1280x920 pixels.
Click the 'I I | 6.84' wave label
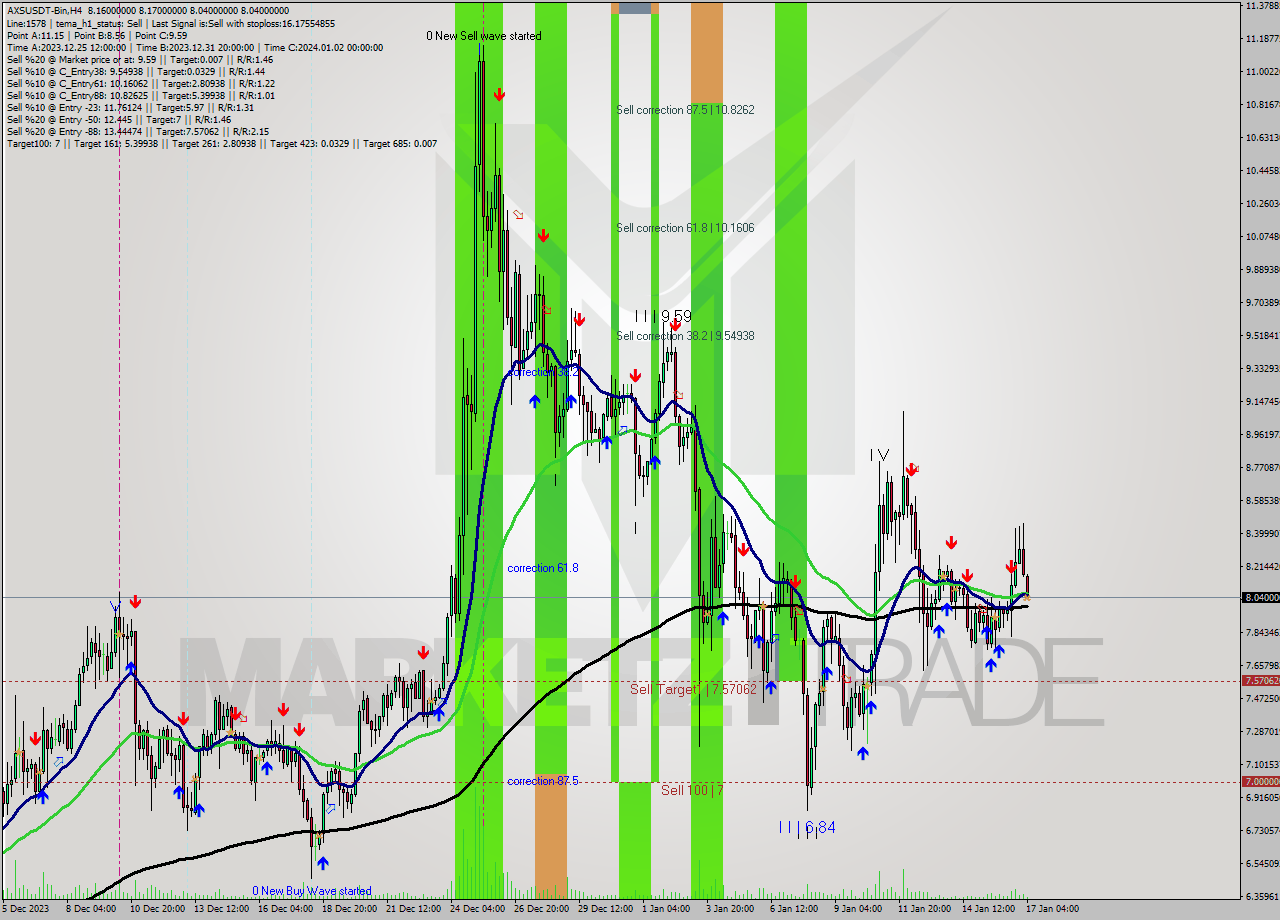[x=806, y=828]
